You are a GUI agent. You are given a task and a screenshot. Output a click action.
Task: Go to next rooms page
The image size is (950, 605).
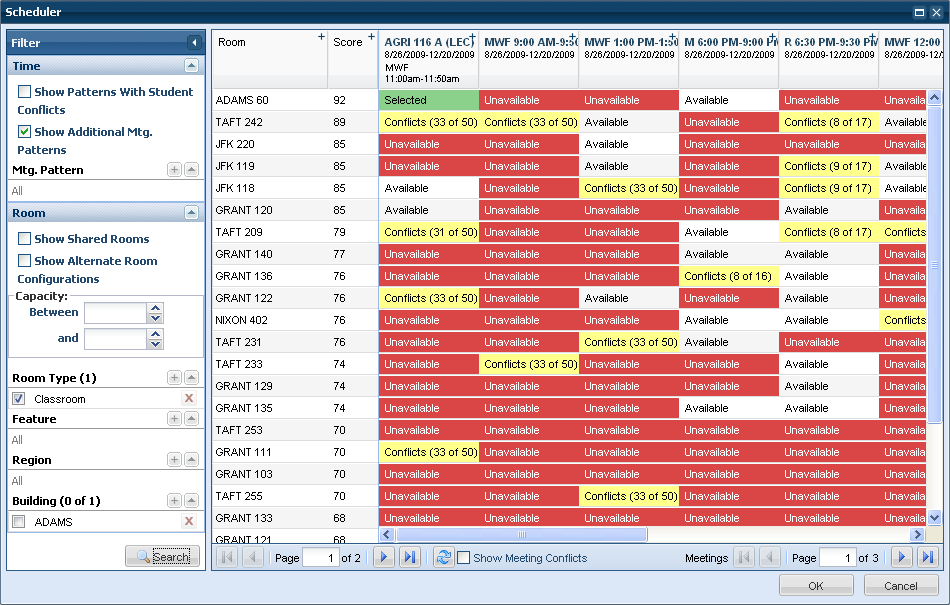pos(384,557)
